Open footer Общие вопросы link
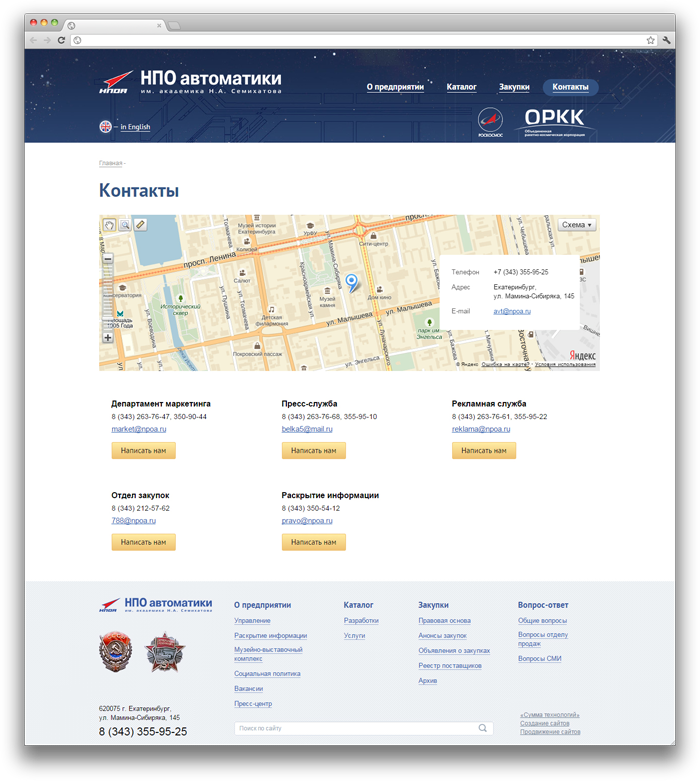This screenshot has height=781, width=700. tap(542, 621)
